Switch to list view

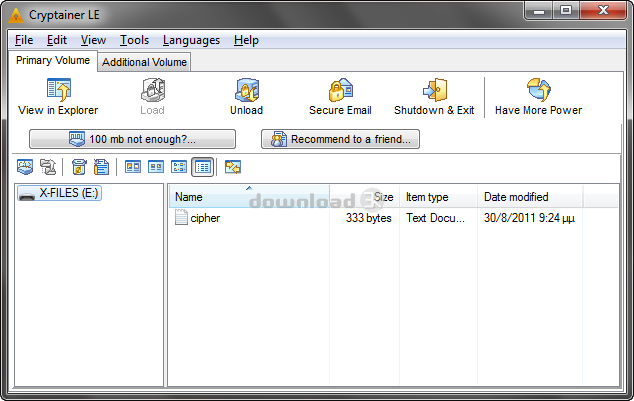point(179,167)
